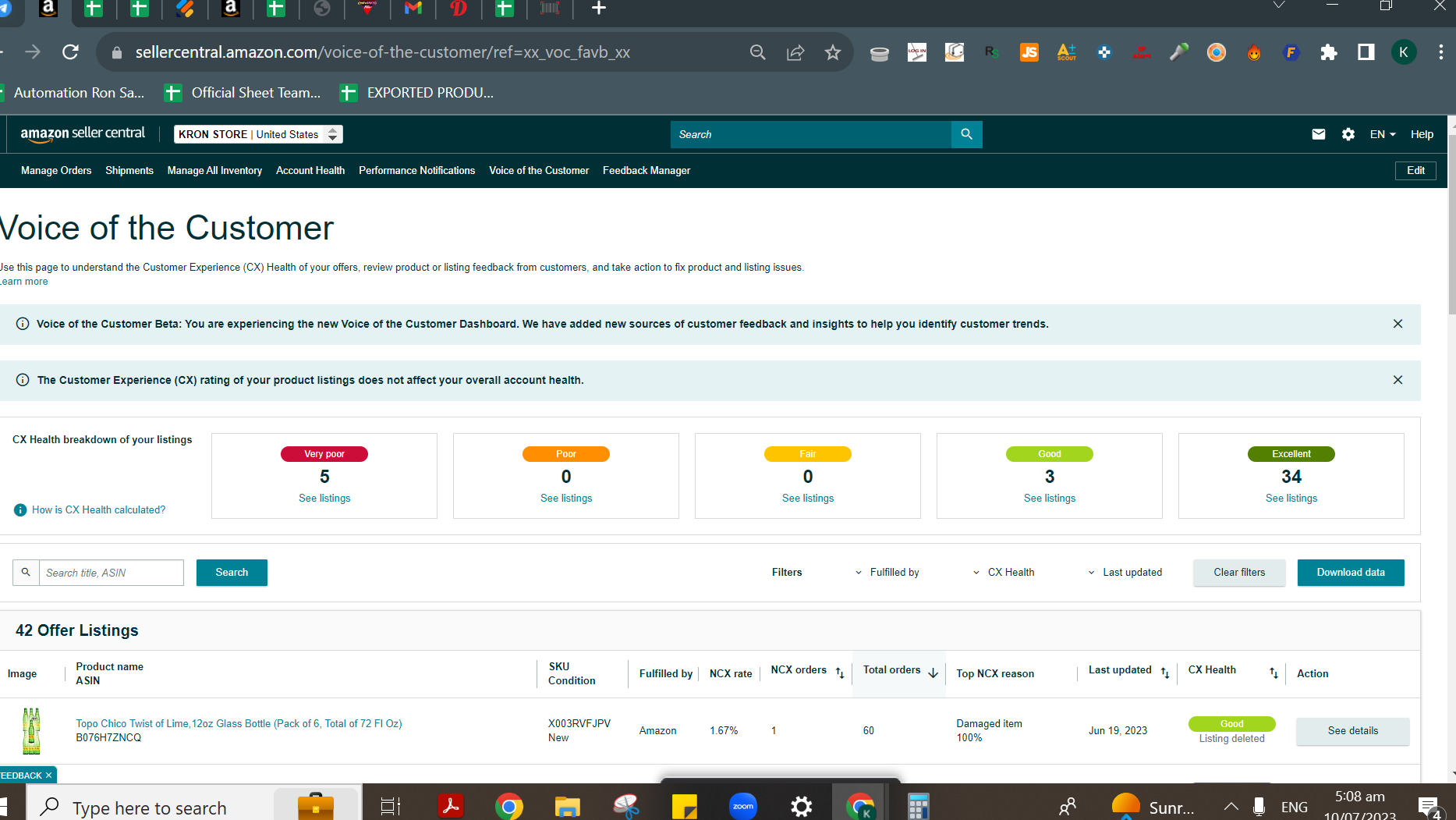
Task: Reload the current page
Action: [x=70, y=52]
